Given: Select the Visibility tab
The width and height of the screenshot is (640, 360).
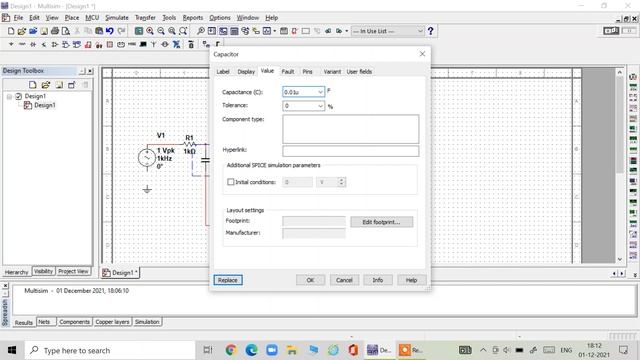Looking at the screenshot, I should 43,271.
